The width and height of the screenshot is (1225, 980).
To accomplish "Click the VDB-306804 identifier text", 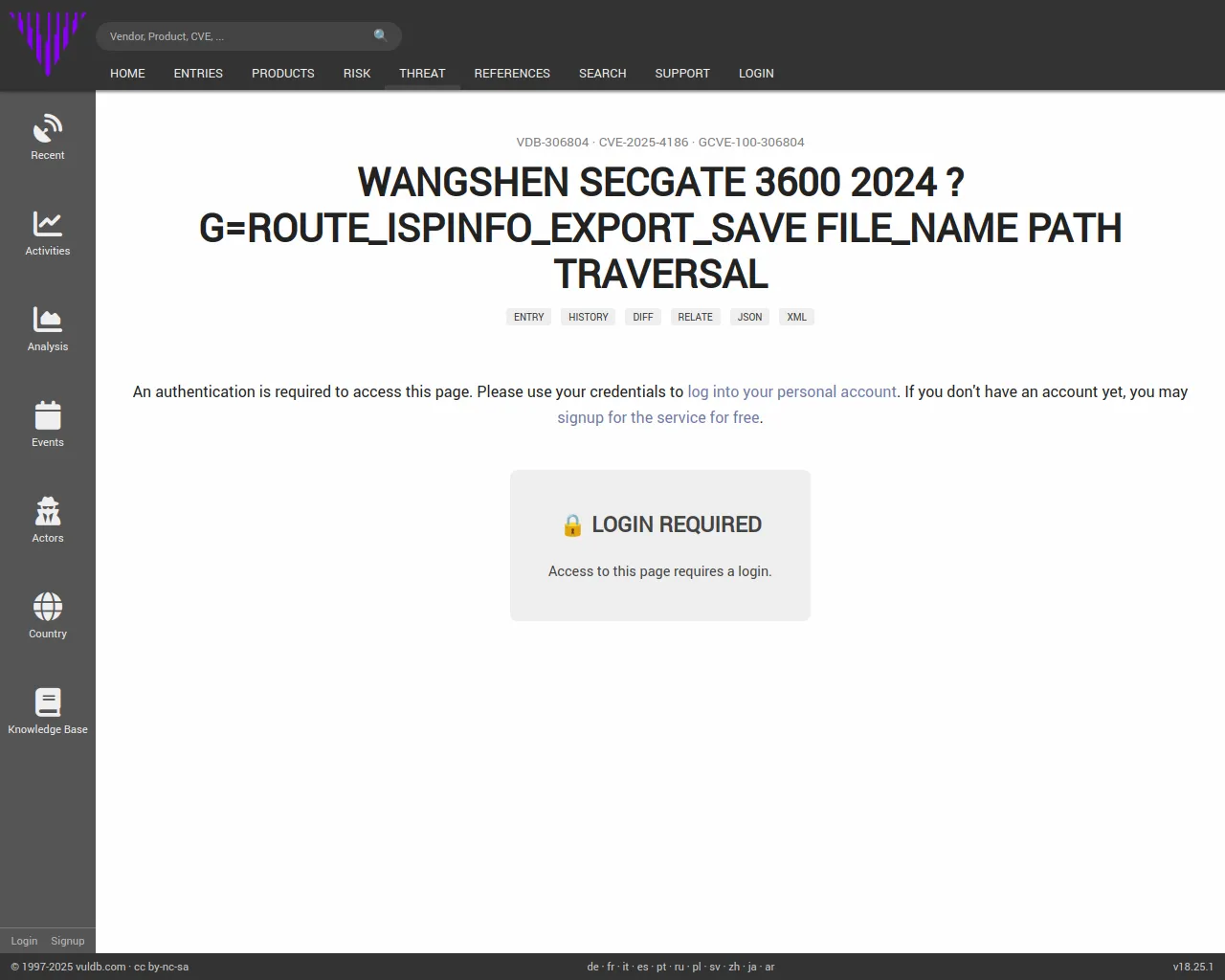I will (x=552, y=142).
